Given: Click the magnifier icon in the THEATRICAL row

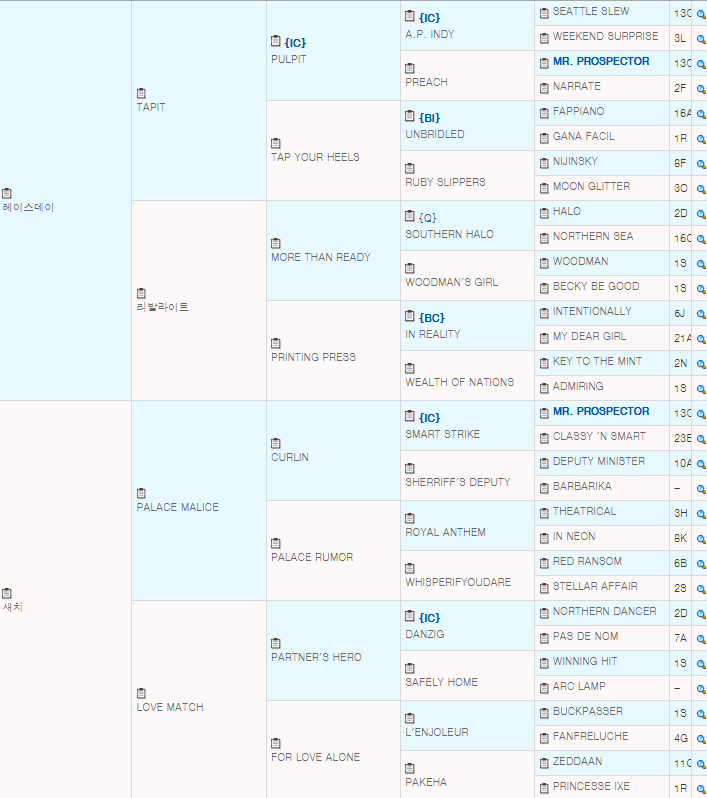Looking at the screenshot, I should (701, 513).
